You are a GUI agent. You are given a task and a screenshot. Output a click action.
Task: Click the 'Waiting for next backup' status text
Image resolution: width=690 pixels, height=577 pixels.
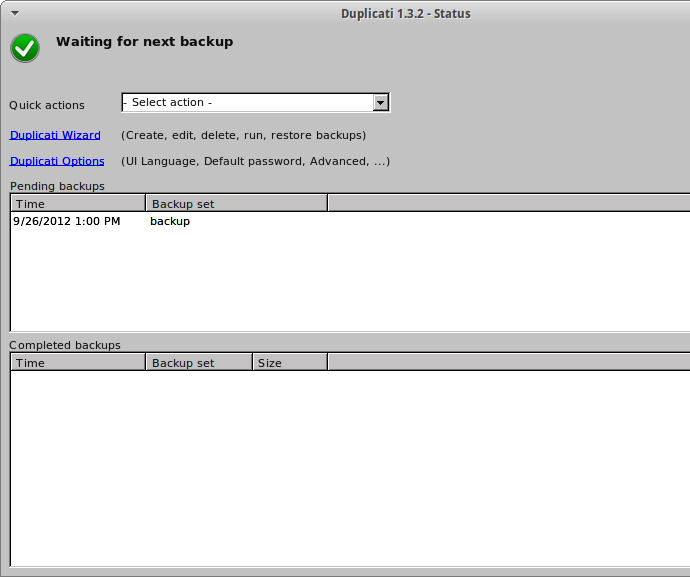point(144,41)
